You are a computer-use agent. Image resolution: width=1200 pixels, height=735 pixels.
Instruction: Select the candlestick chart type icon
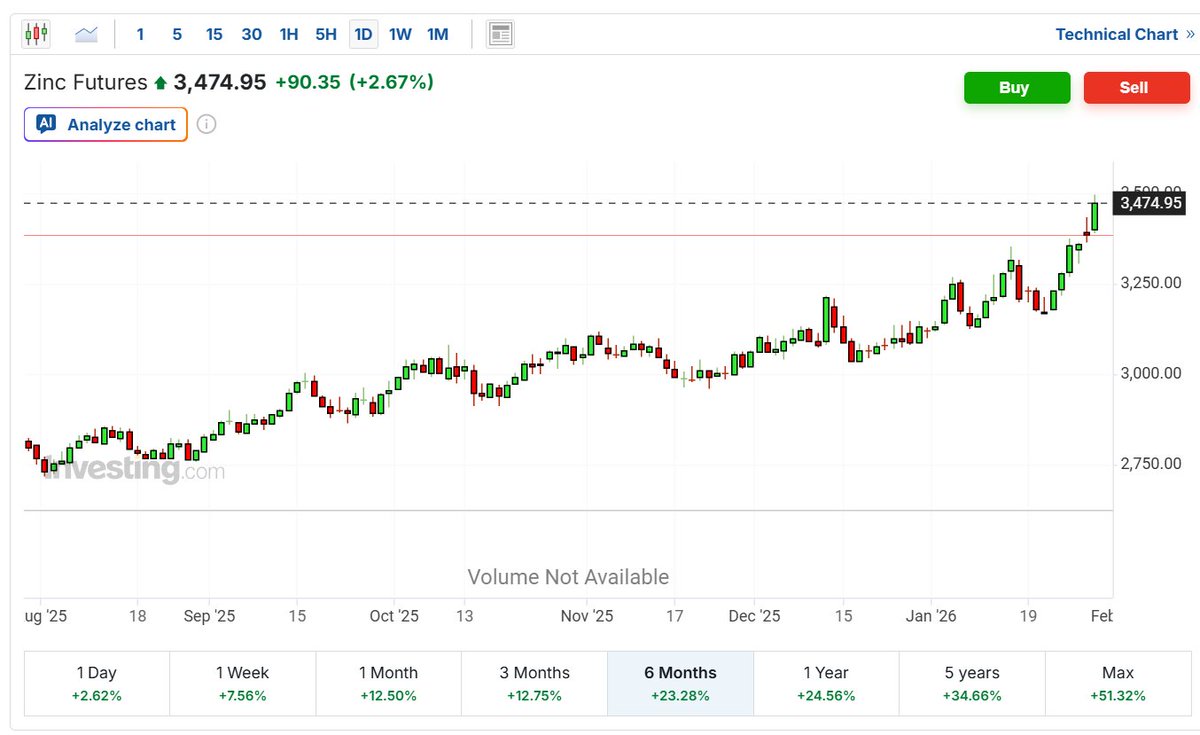(36, 34)
